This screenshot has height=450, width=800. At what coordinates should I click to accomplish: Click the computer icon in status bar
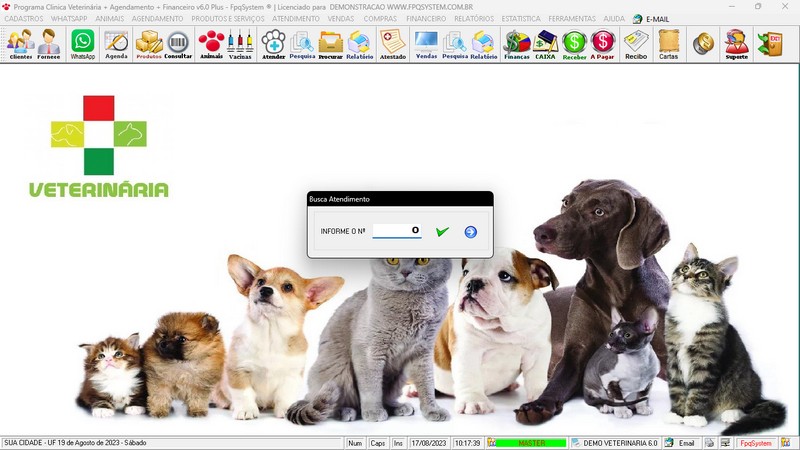coord(725,443)
